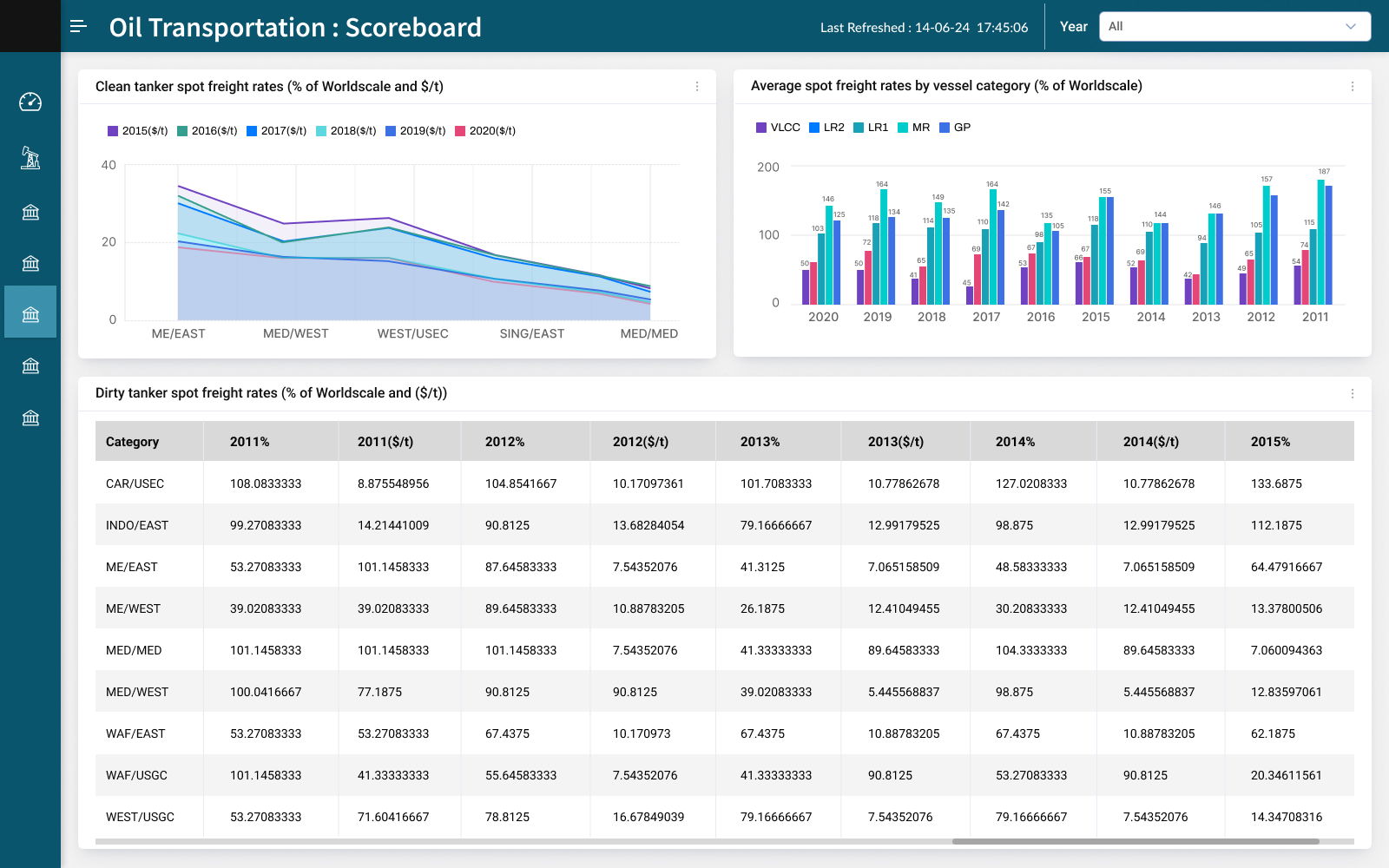Toggle the 2015($/t) legend series
Screen dimensions: 1389x868
pyautogui.click(x=137, y=131)
